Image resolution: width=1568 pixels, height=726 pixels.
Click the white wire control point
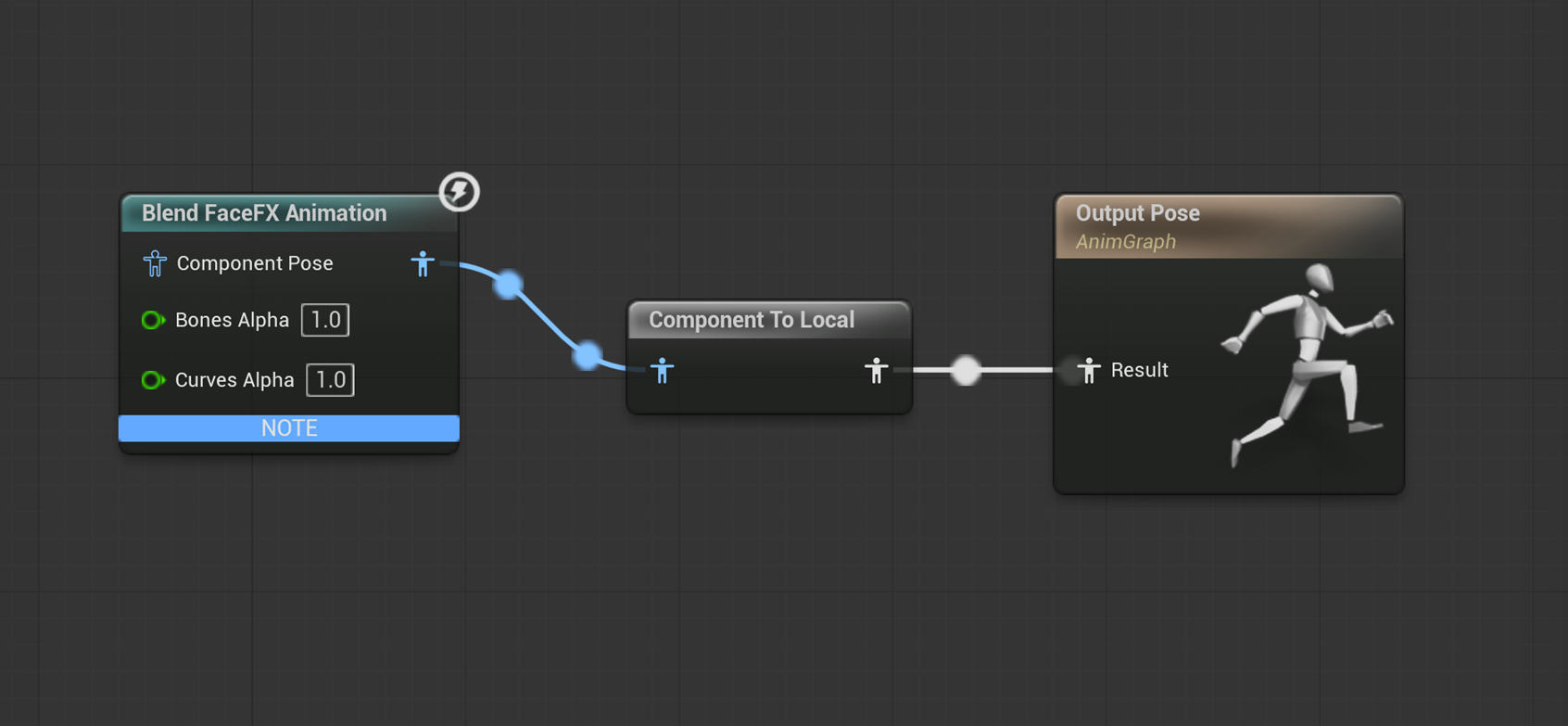(966, 370)
